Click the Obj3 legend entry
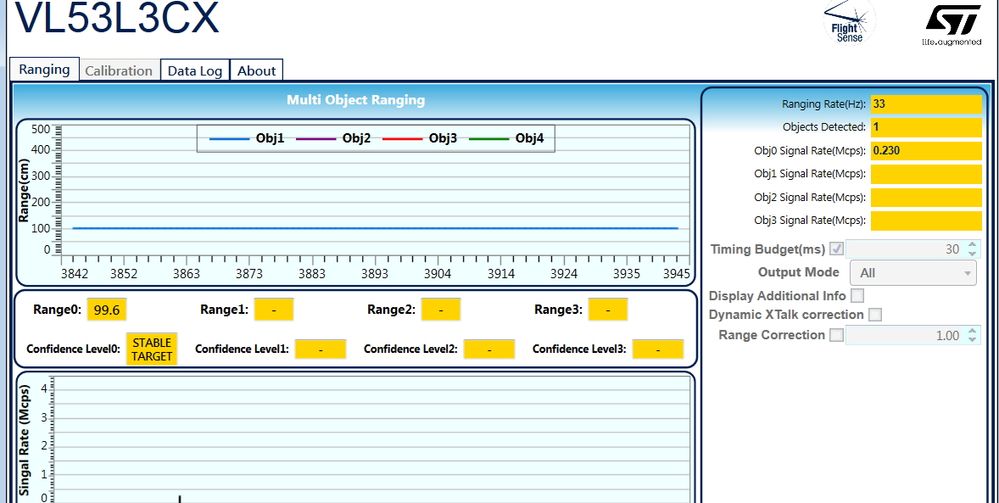The image size is (999, 503). pos(419,138)
